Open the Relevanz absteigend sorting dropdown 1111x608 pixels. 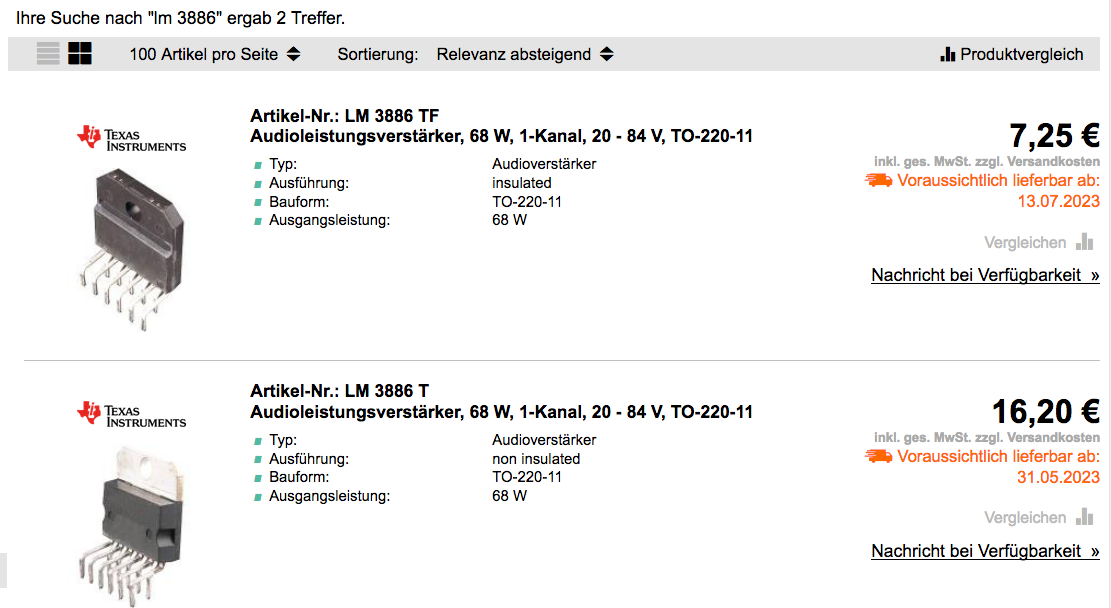tap(524, 55)
